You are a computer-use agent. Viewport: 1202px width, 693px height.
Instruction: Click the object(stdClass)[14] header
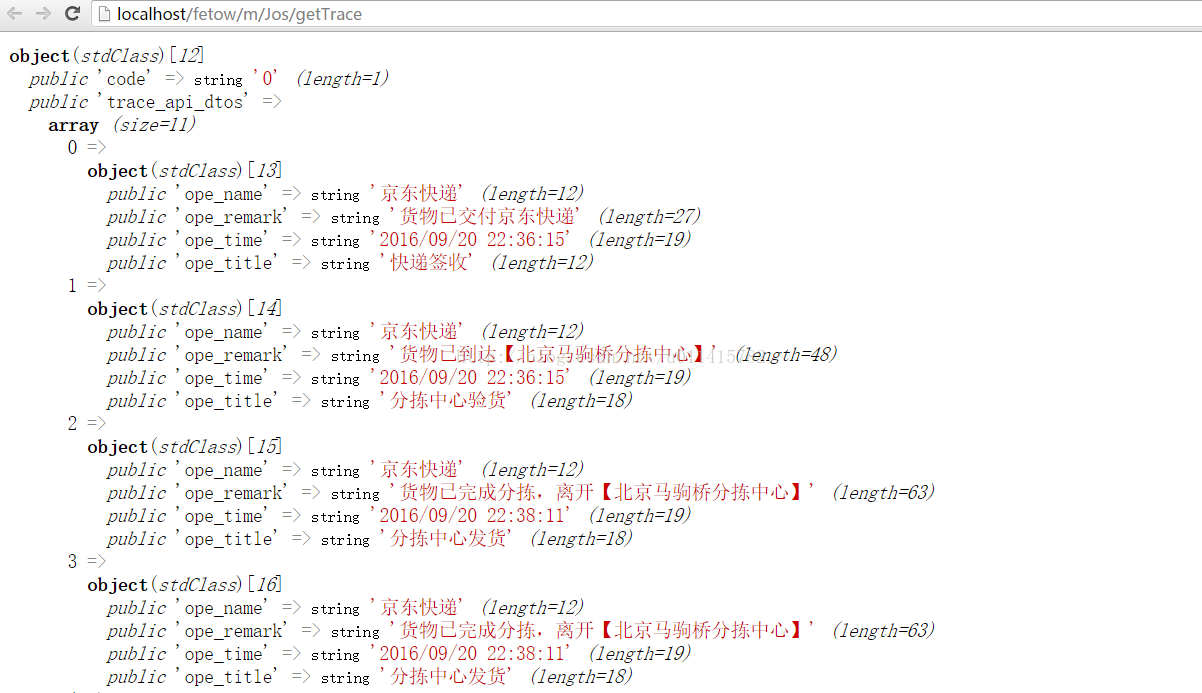tap(185, 309)
